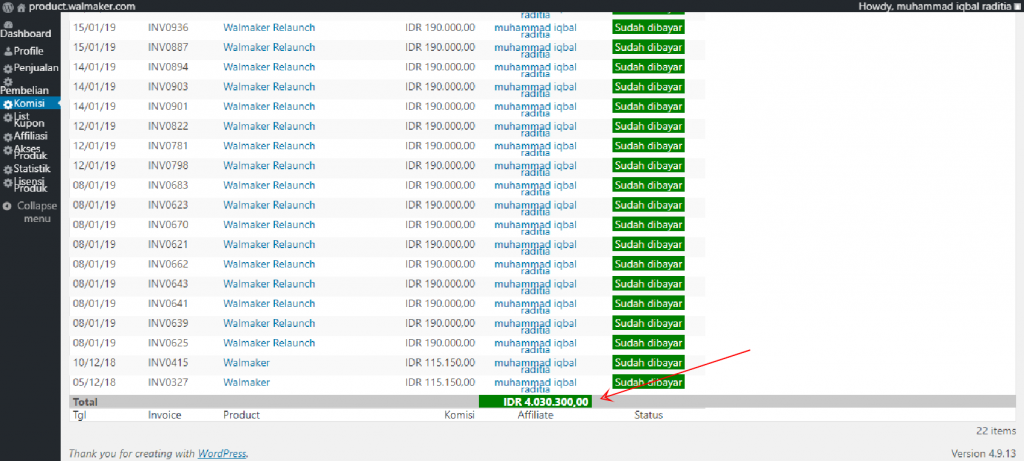Select the invoice number INV0639
The image size is (1024, 461).
pyautogui.click(x=168, y=323)
